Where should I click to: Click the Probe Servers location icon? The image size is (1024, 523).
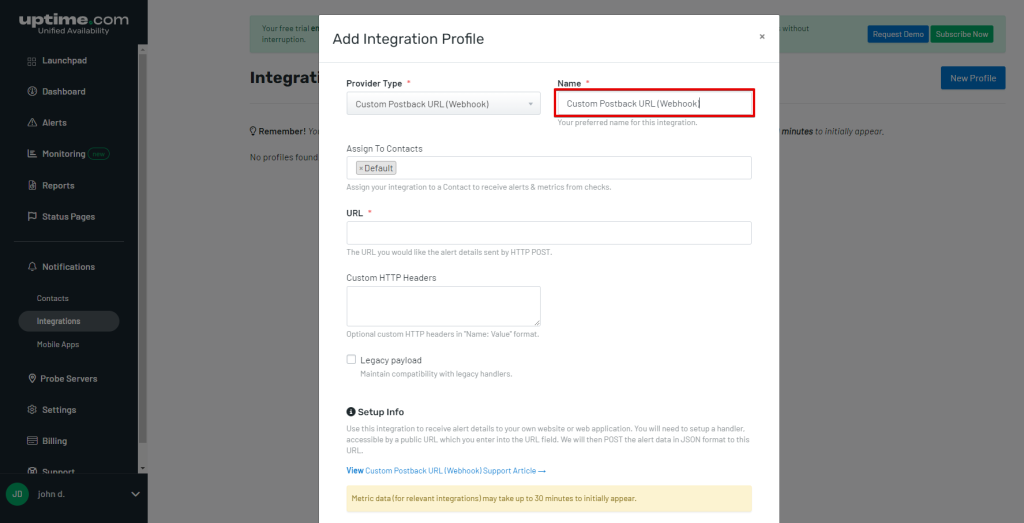33,379
